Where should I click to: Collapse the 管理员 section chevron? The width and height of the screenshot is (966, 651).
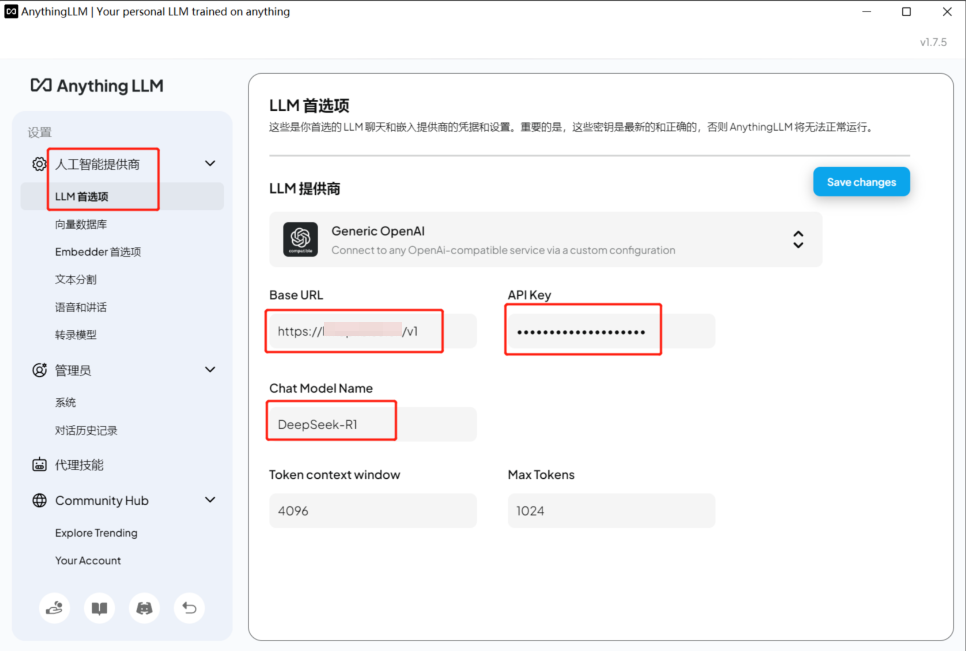pos(210,370)
